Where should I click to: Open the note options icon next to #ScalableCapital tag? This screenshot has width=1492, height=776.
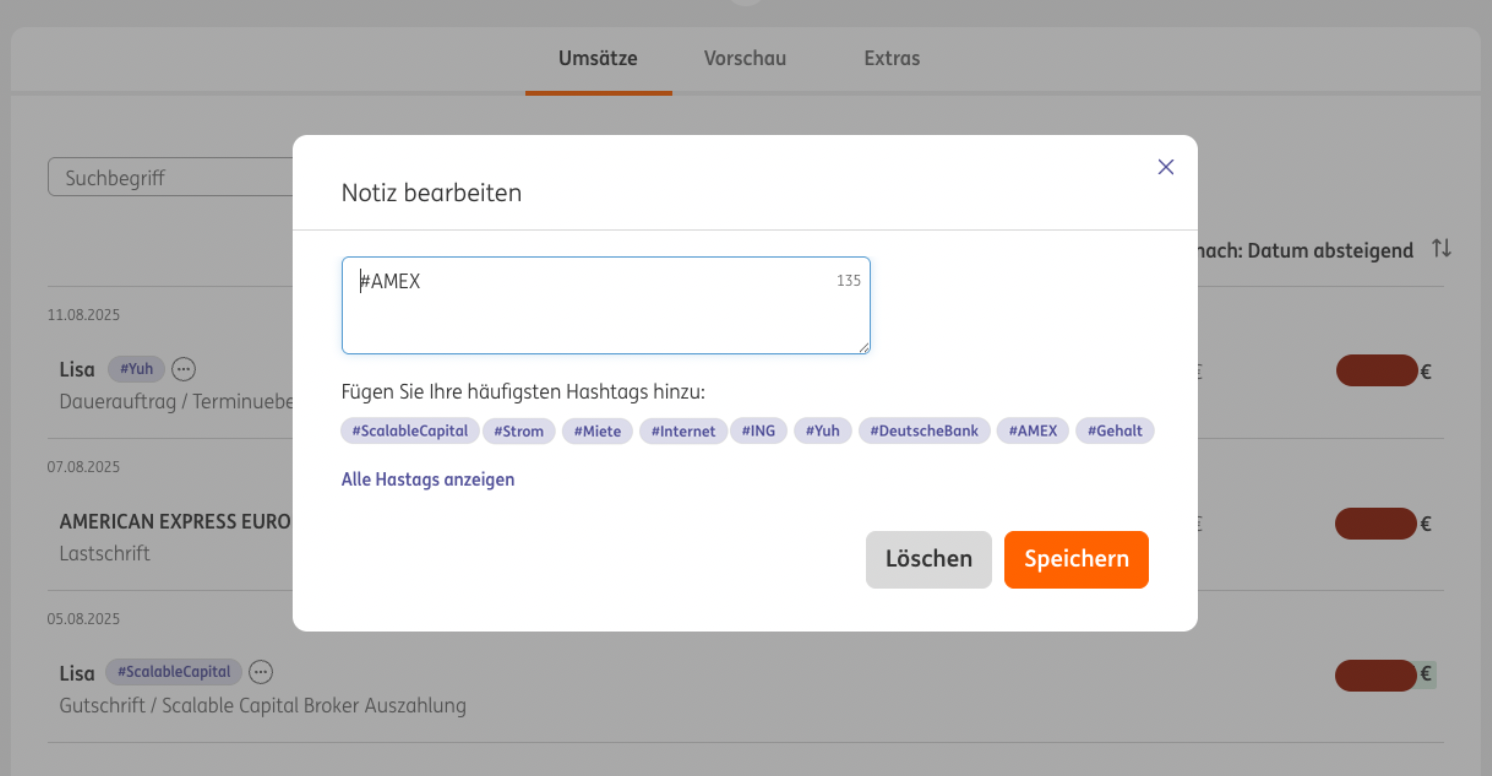click(x=260, y=671)
